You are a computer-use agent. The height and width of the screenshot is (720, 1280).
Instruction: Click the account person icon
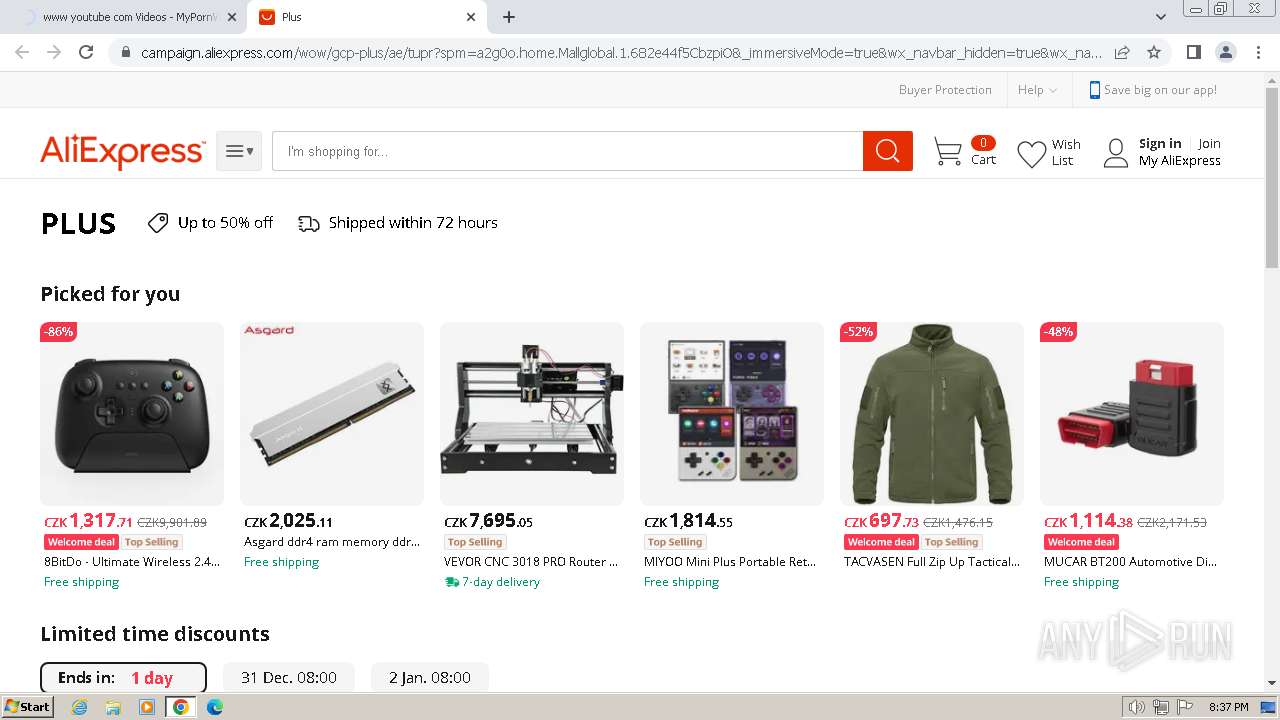click(x=1115, y=153)
